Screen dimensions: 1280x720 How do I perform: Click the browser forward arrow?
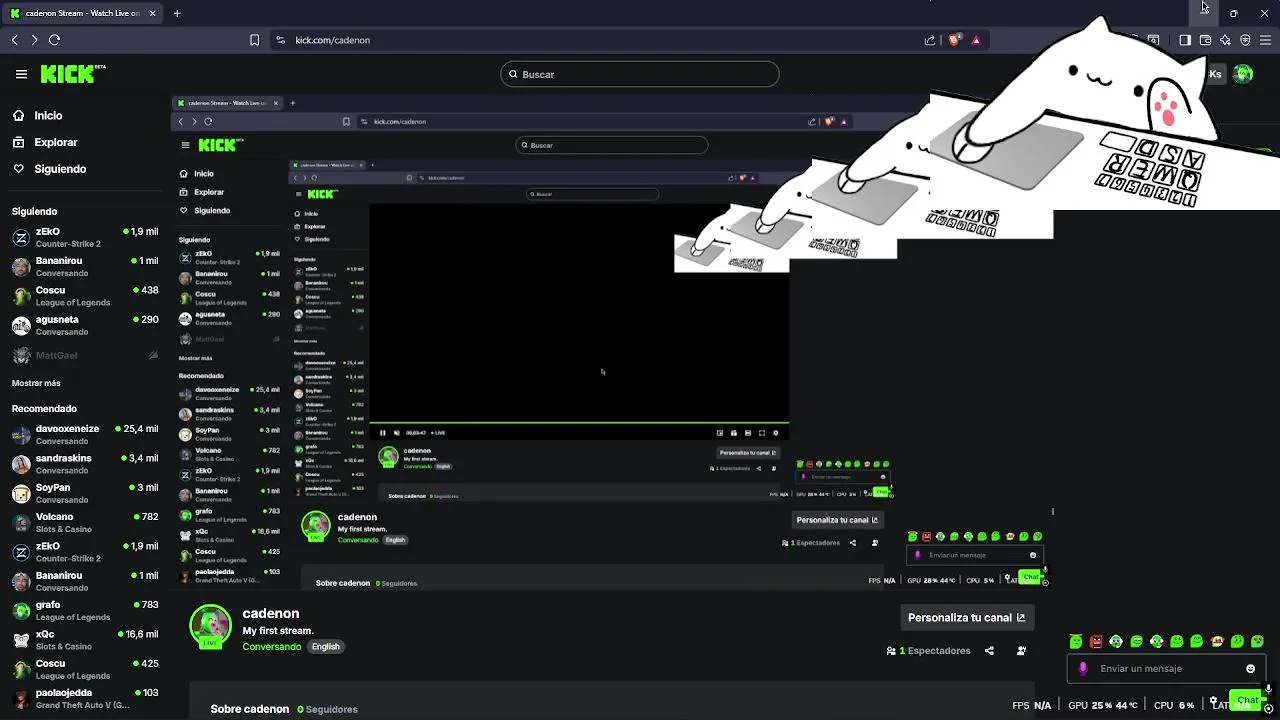pos(34,40)
